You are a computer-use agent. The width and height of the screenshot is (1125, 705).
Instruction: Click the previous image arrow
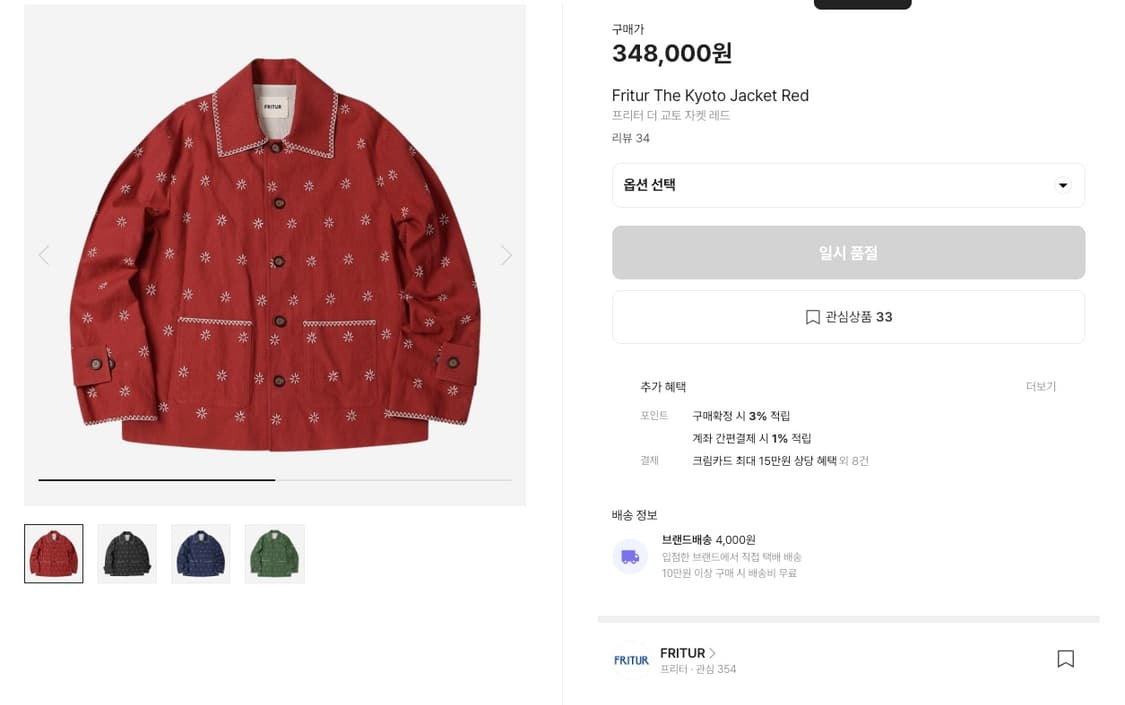[x=44, y=255]
